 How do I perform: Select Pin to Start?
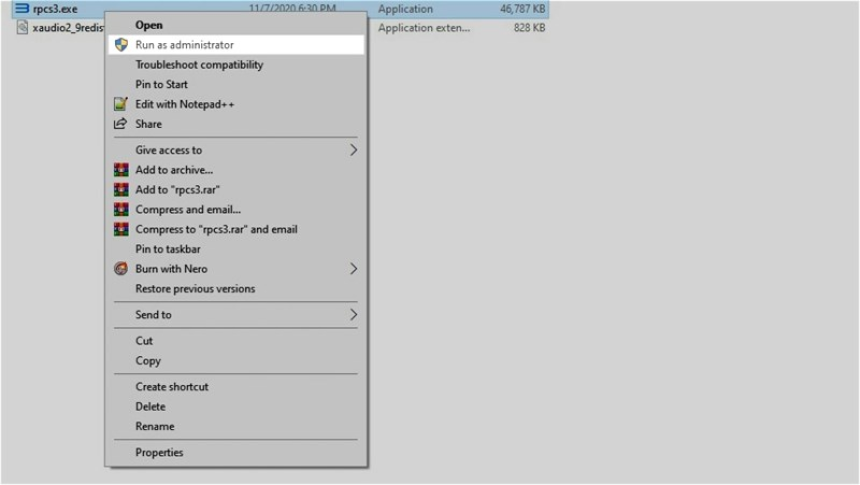pos(236,84)
